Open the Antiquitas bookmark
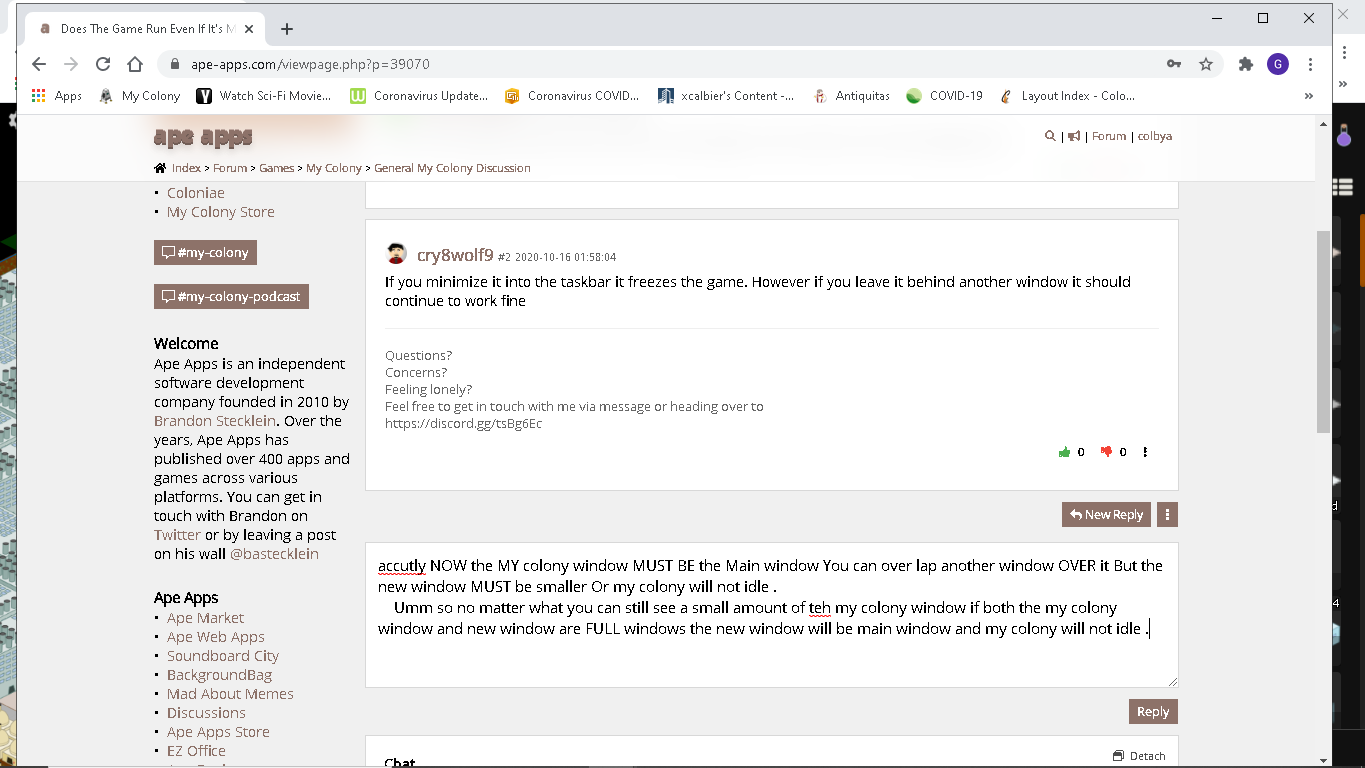This screenshot has height=768, width=1365. 851,96
